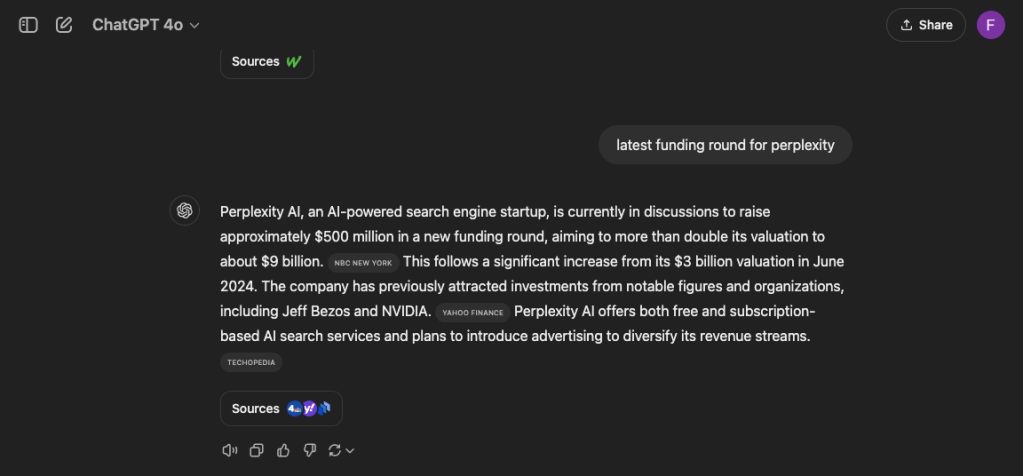The image size is (1023, 476).
Task: Give the response a thumbs up
Action: [283, 450]
